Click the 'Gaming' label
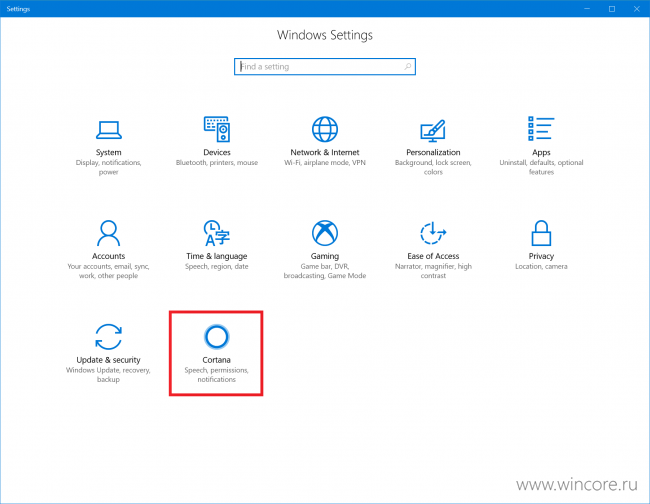 325,256
